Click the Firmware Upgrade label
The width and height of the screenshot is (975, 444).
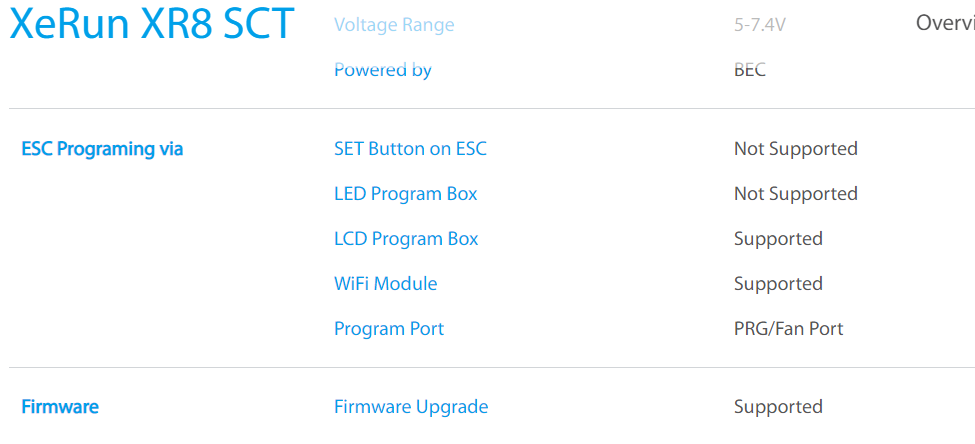[x=411, y=407]
